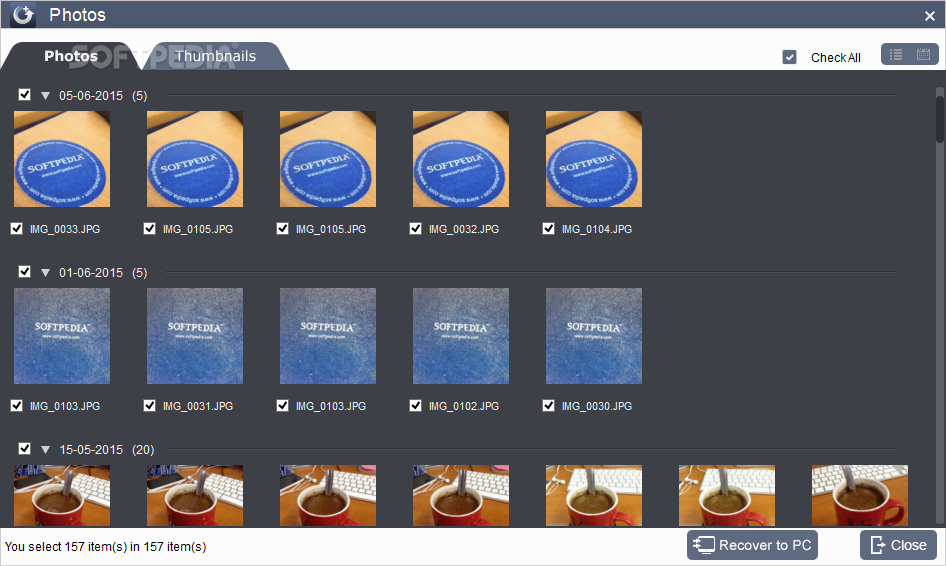Uncheck the IMG_0032.JPG checkbox
Image resolution: width=946 pixels, height=566 pixels.
click(x=416, y=229)
